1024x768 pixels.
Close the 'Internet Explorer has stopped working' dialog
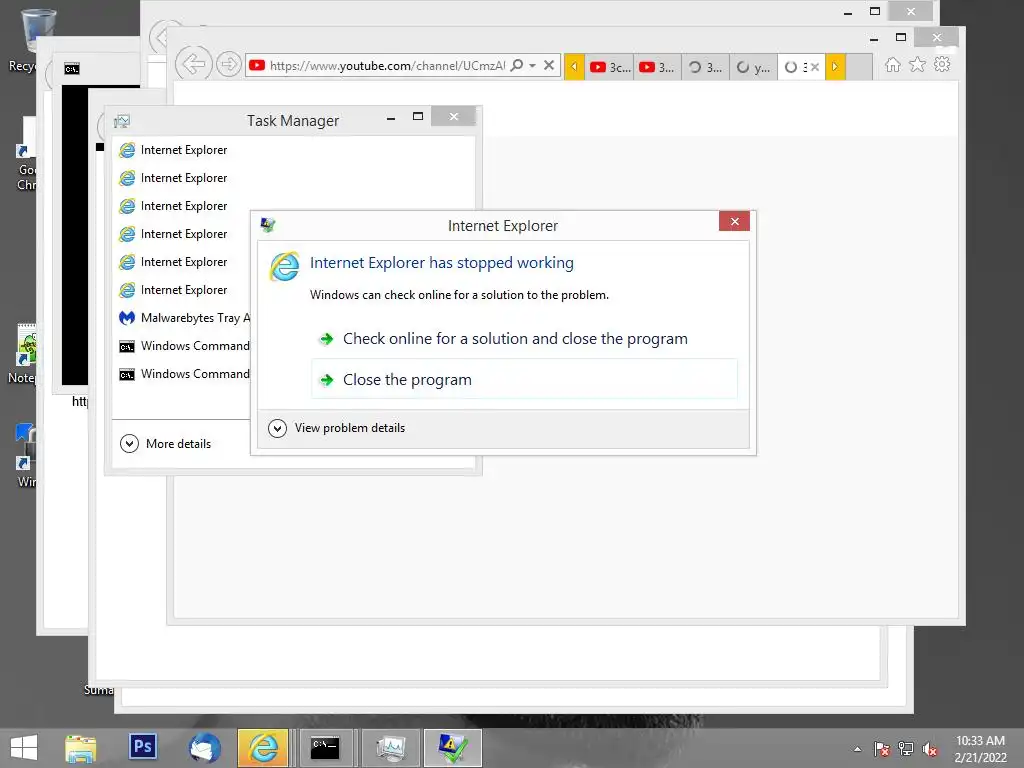pyautogui.click(x=734, y=221)
